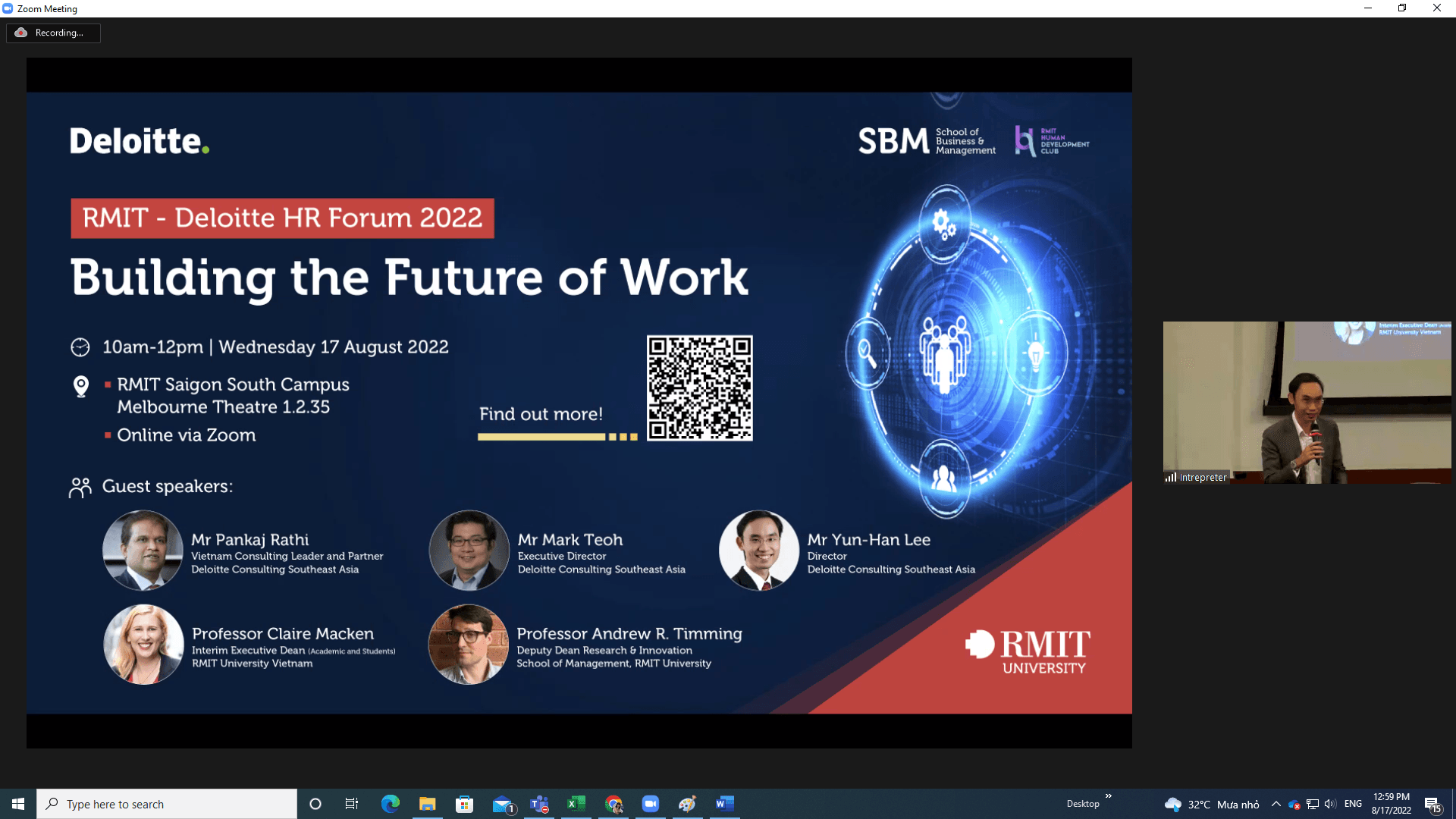Click the '10am-12pm | Wednesday 17 August 2022' line

(275, 347)
